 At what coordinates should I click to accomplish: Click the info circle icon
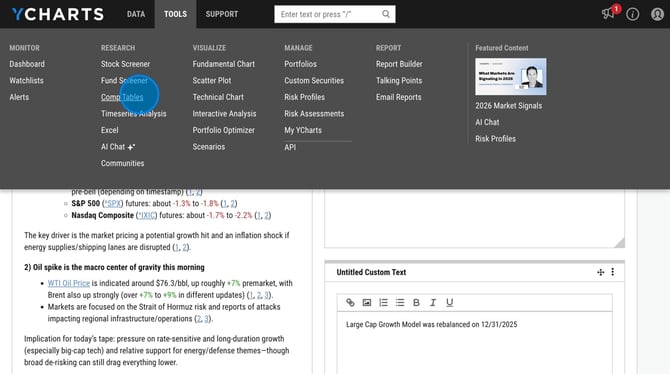632,14
